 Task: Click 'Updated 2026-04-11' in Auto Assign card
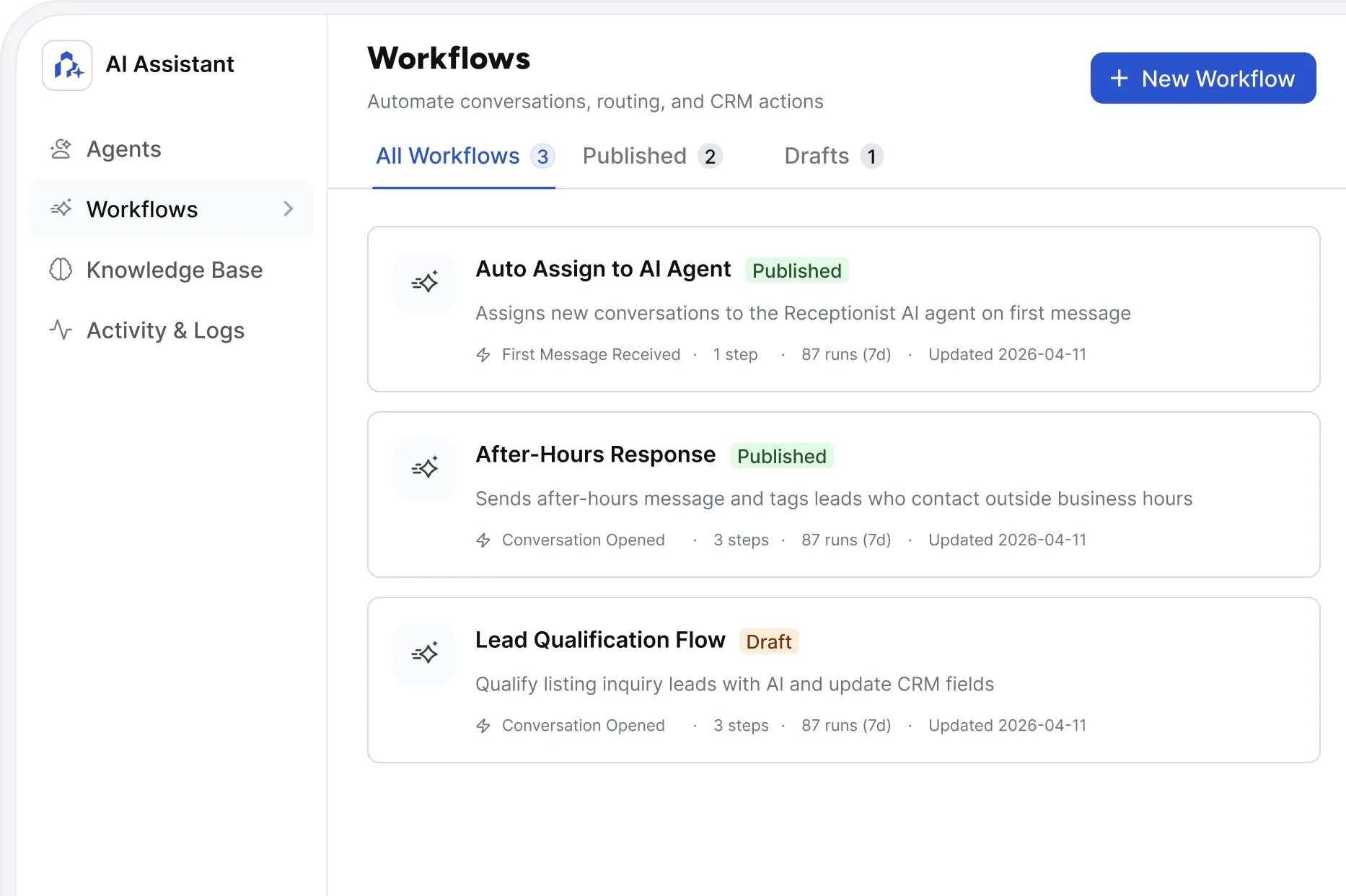1008,355
